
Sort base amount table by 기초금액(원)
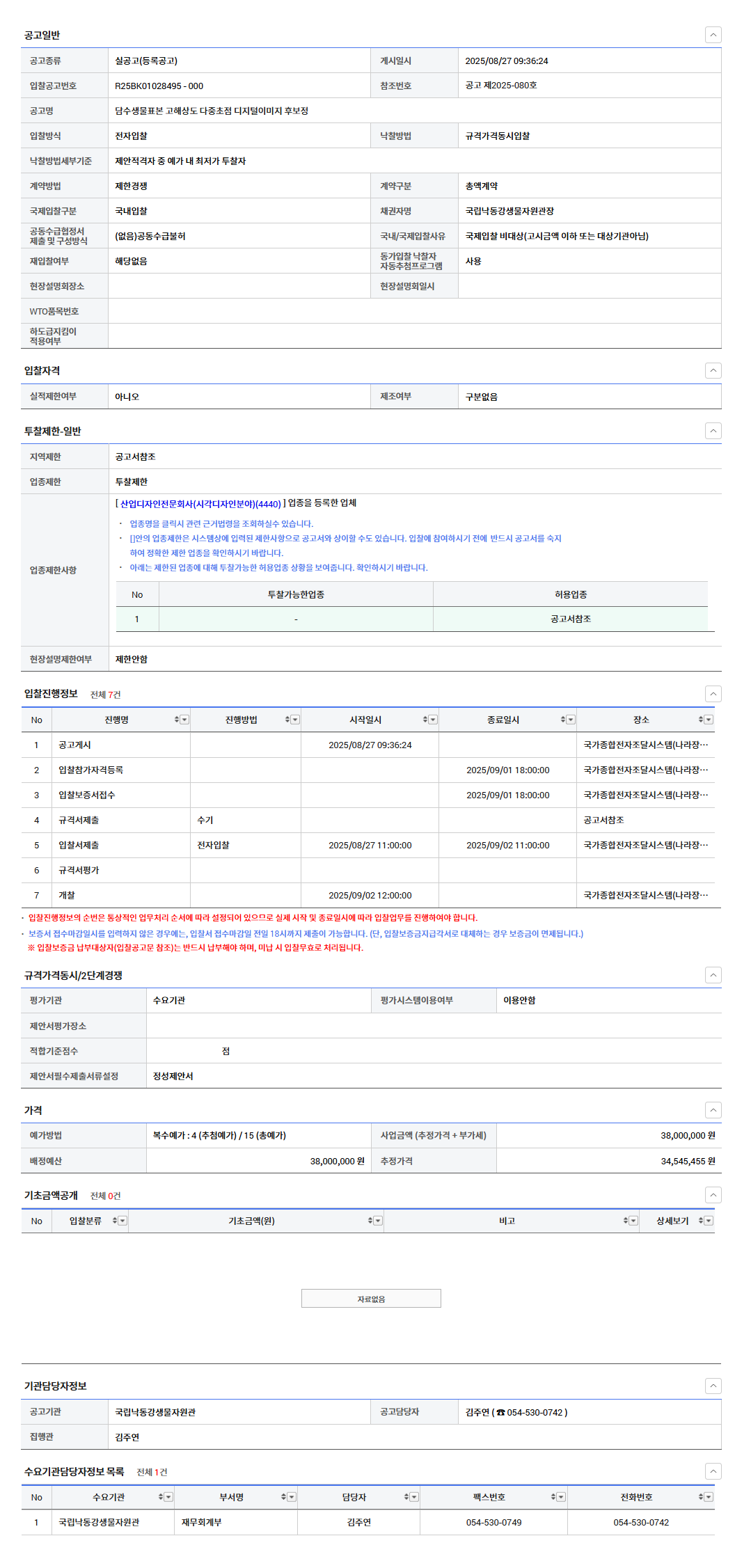pyautogui.click(x=370, y=1221)
